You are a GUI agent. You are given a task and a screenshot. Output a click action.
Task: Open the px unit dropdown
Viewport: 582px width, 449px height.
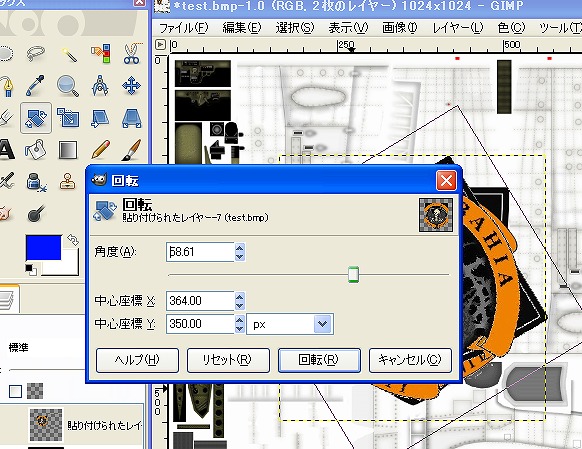click(290, 324)
